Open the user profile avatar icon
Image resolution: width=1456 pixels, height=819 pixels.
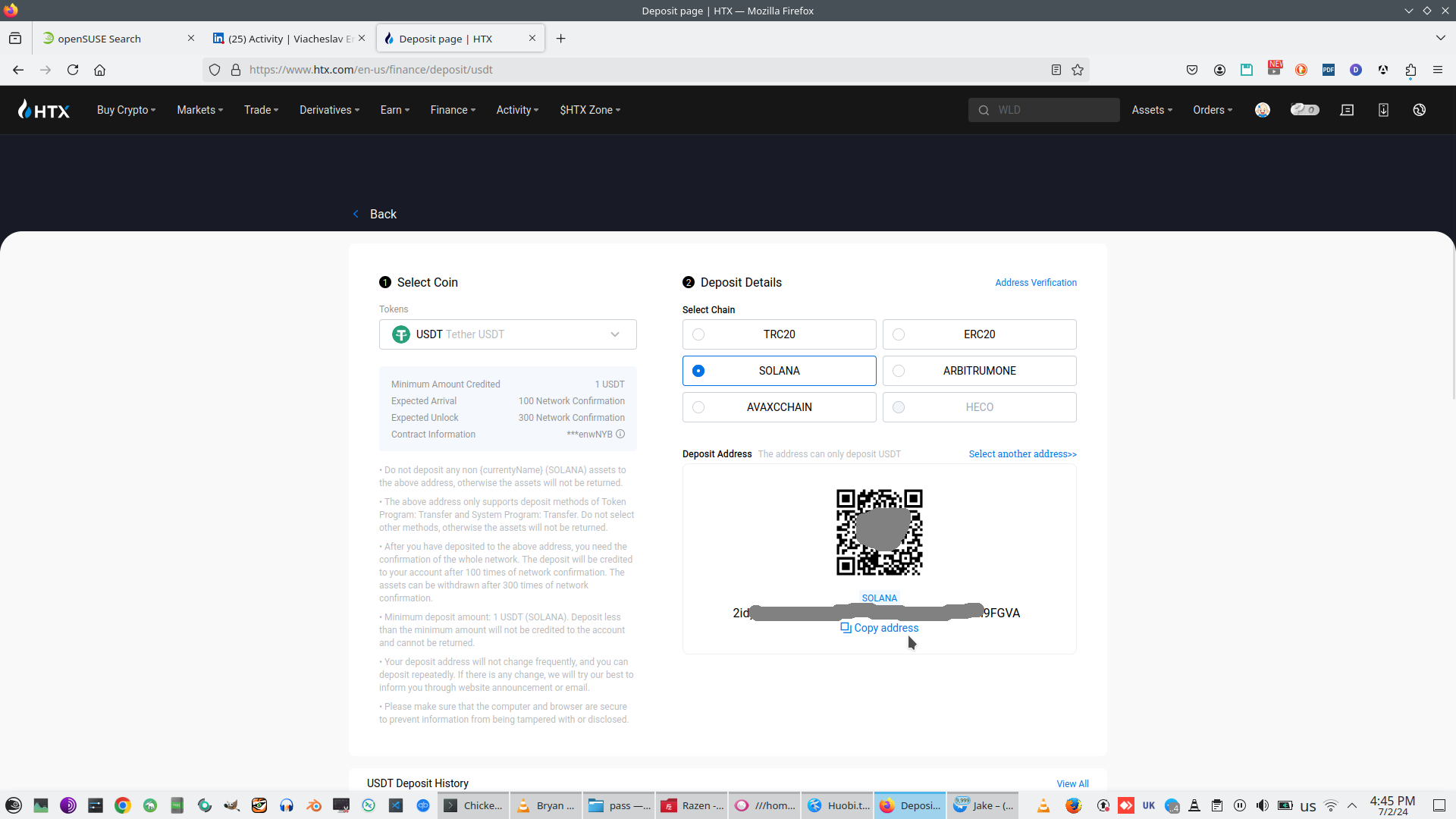[x=1262, y=110]
